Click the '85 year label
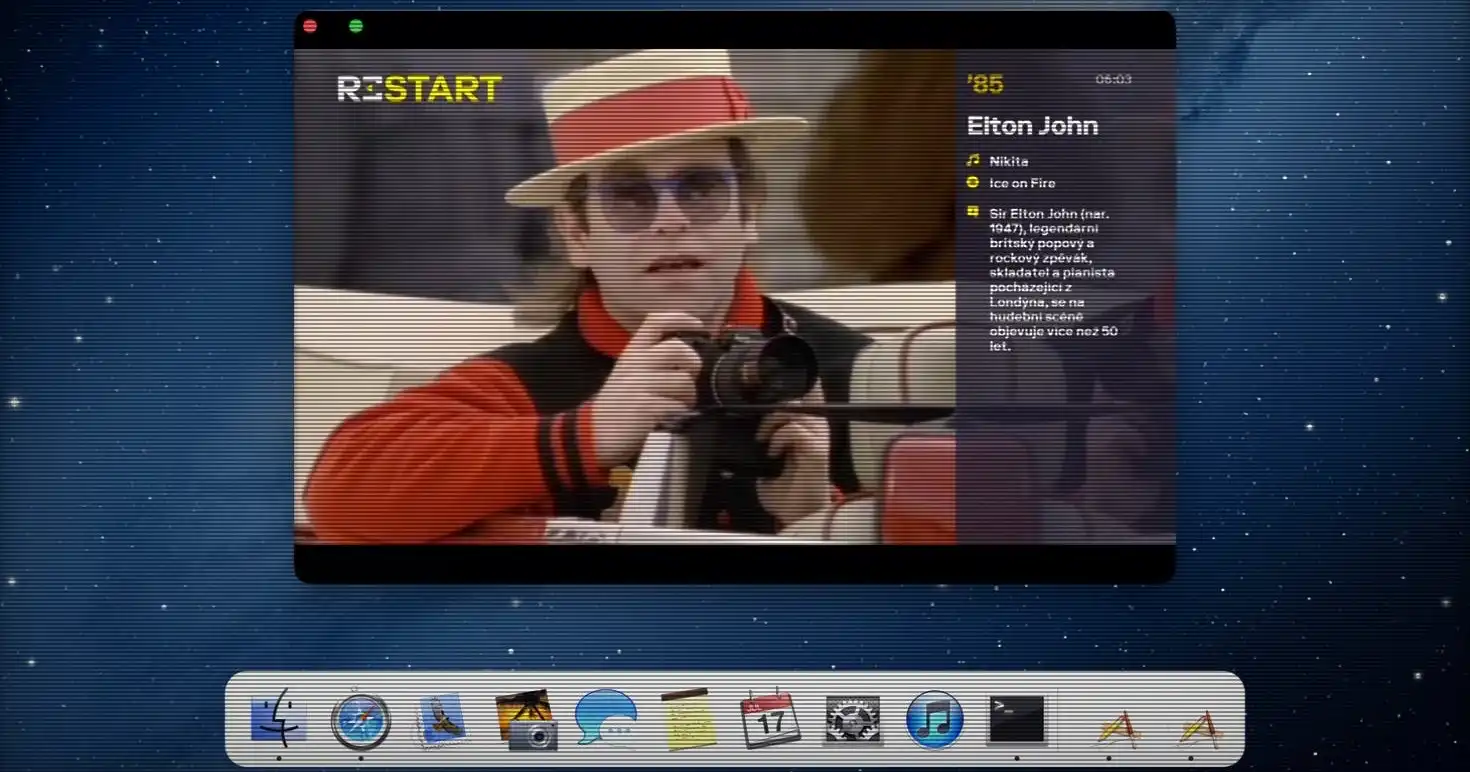The image size is (1470, 772). [x=985, y=84]
